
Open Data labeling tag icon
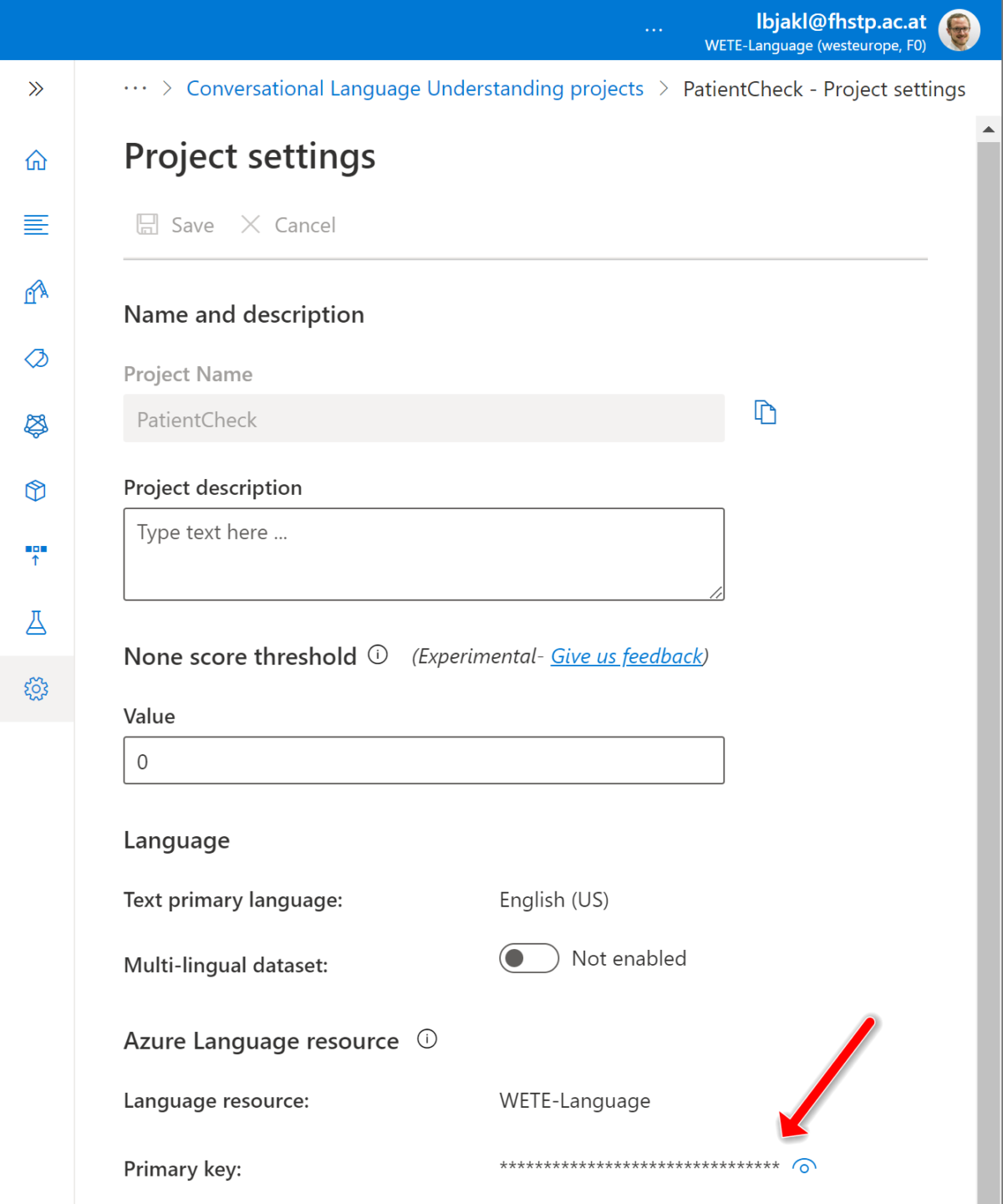tap(36, 359)
